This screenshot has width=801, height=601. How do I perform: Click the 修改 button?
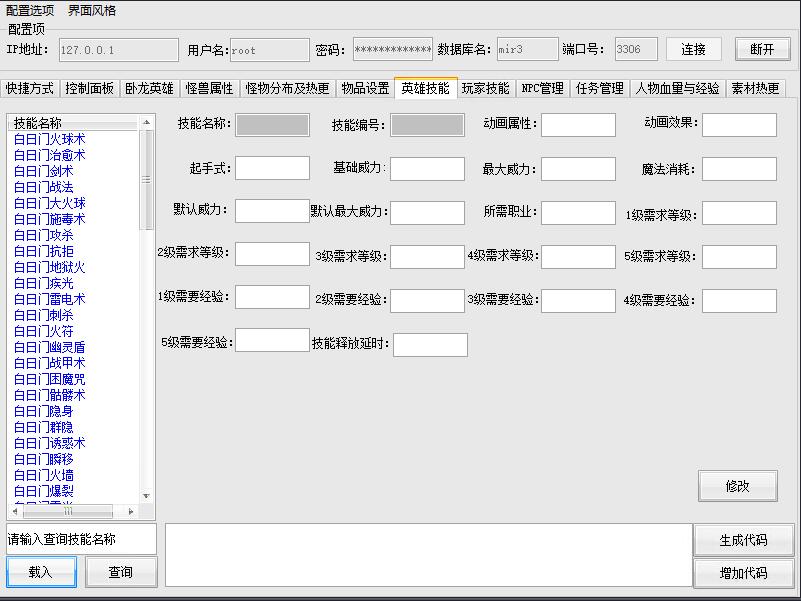pos(737,486)
